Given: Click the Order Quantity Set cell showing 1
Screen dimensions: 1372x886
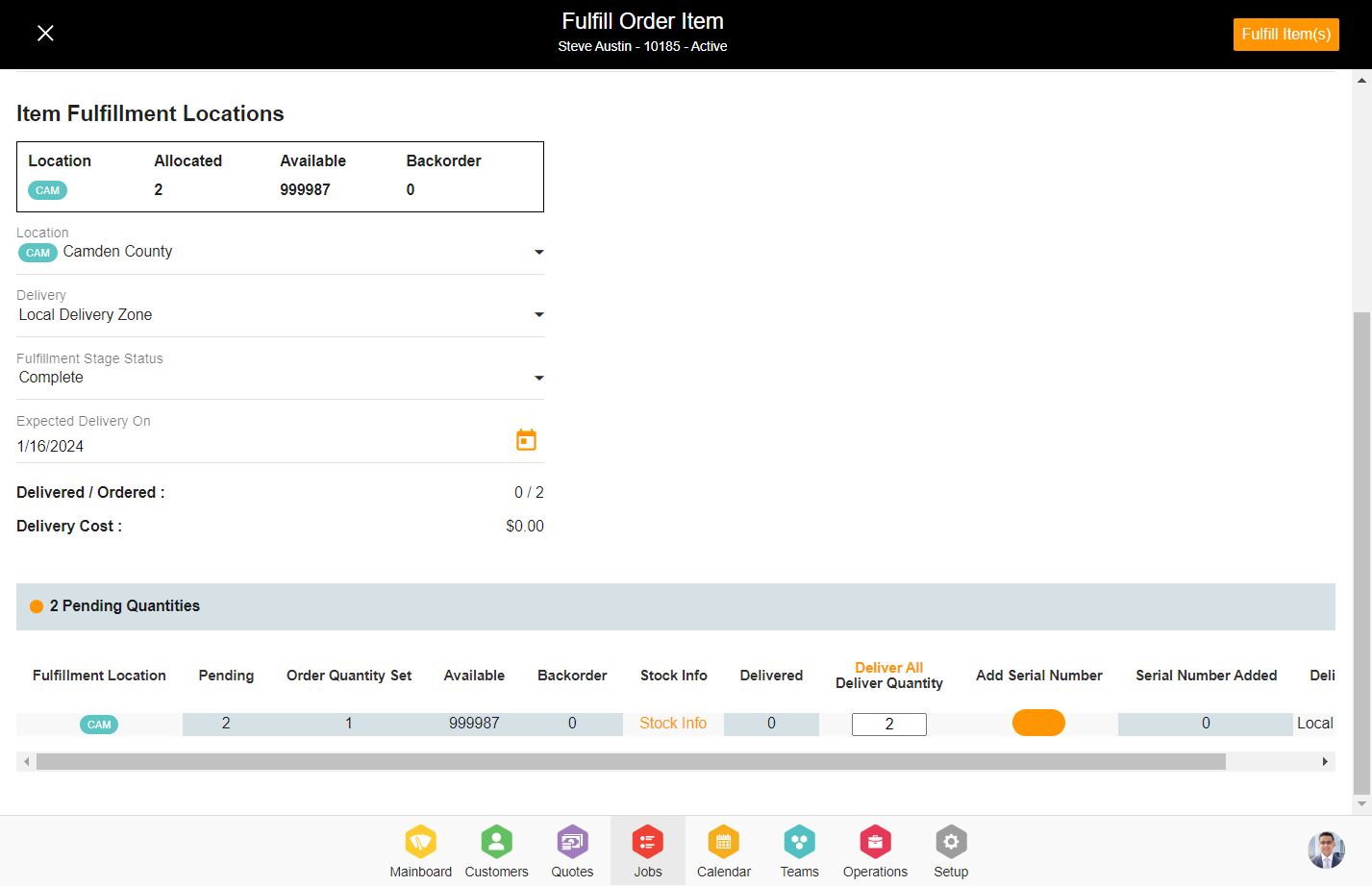Looking at the screenshot, I should [x=349, y=723].
